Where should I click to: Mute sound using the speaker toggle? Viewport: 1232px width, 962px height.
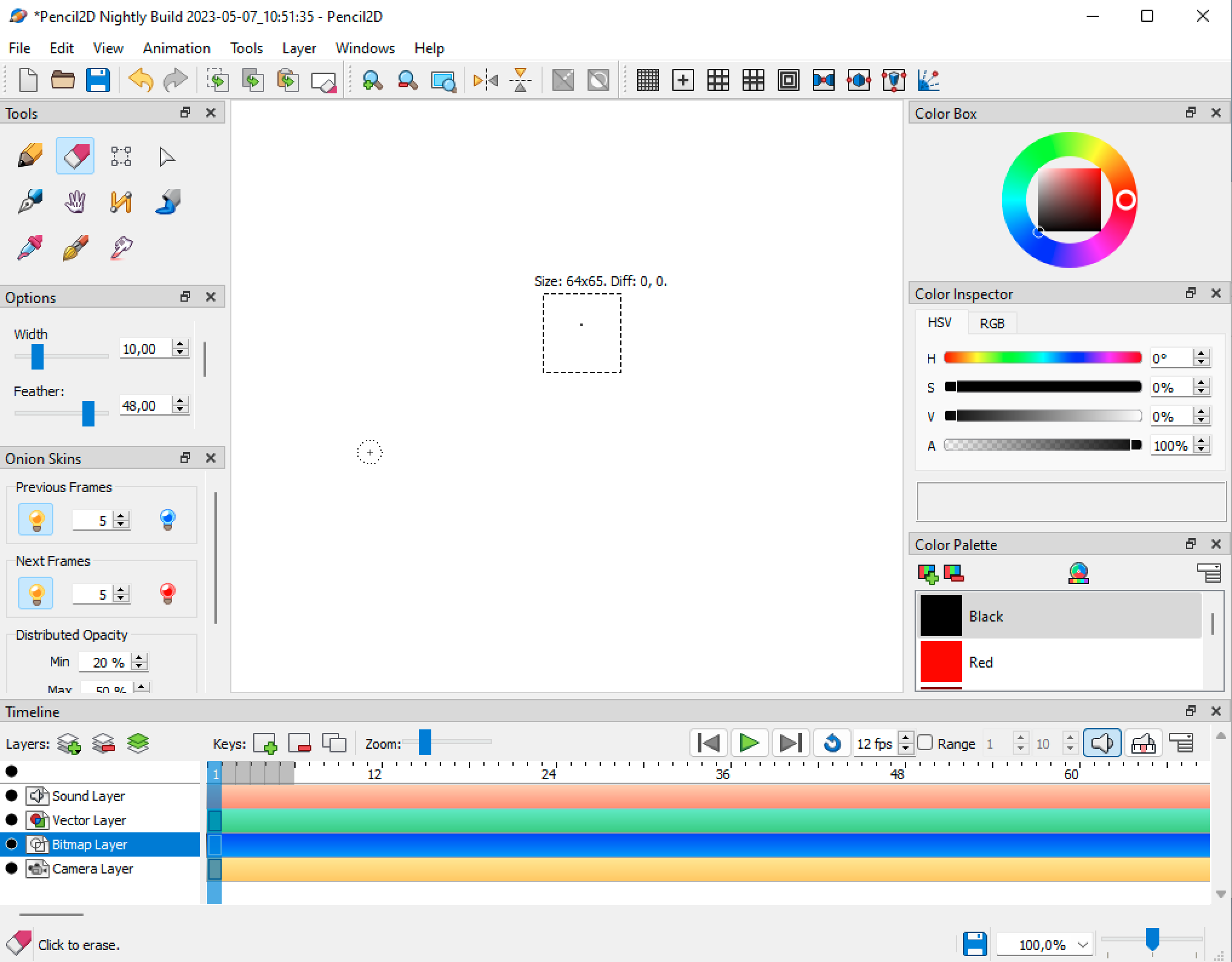point(1102,743)
